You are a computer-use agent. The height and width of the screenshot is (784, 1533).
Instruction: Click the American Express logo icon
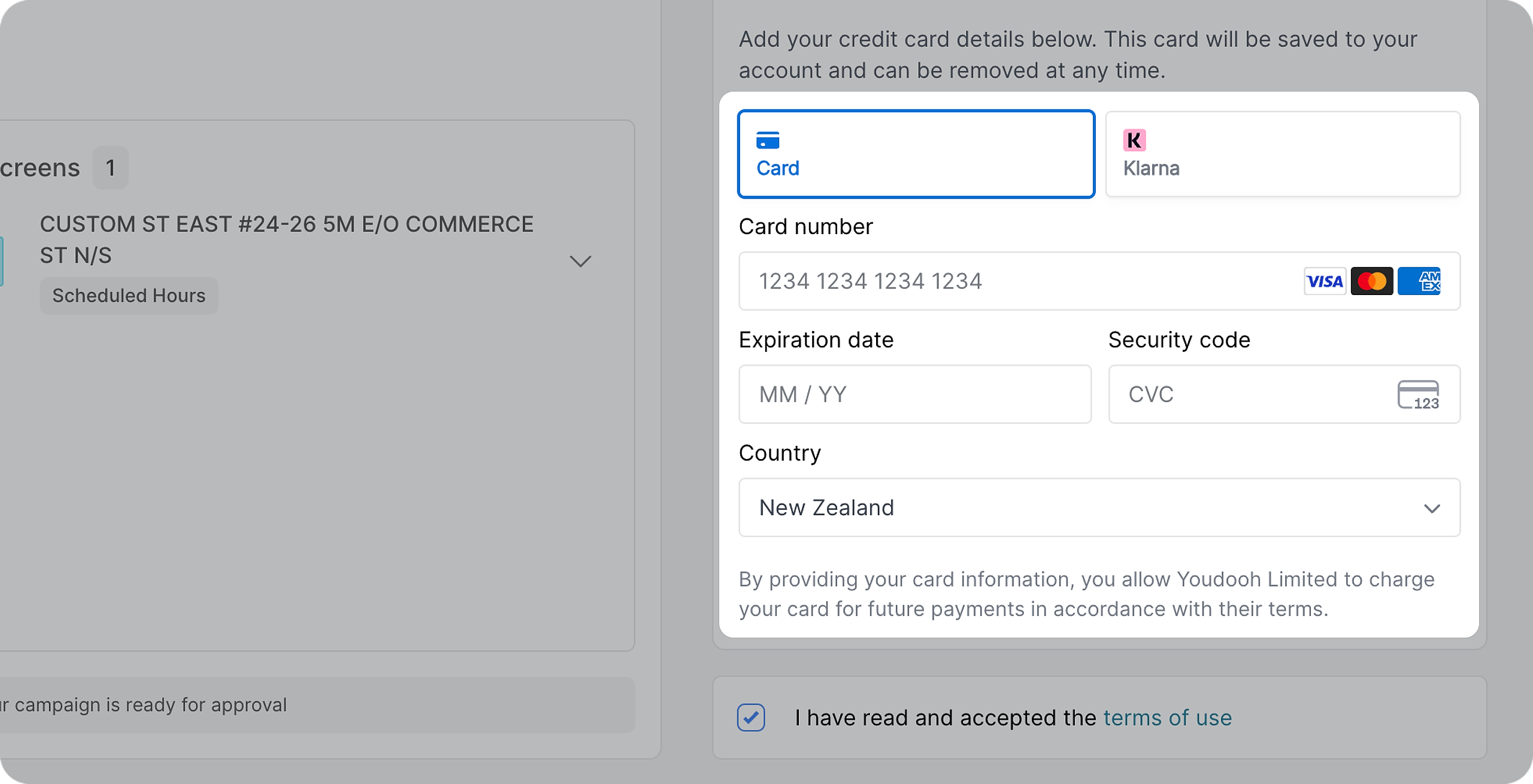point(1419,281)
